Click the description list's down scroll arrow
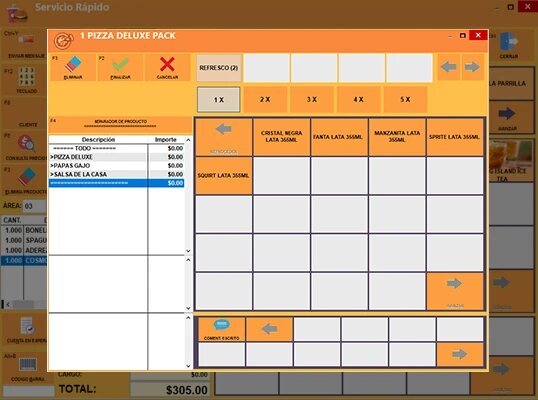538x400 pixels. pos(188,251)
